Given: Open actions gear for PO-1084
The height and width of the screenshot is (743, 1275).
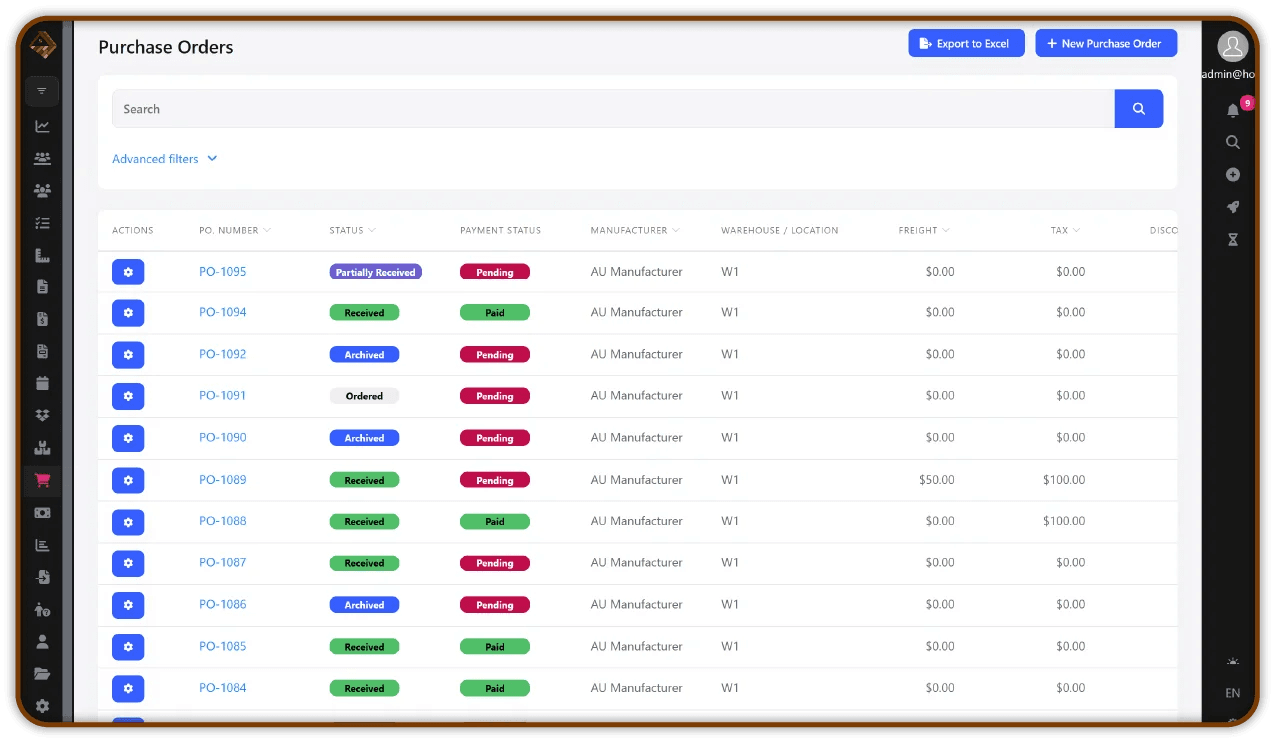Looking at the screenshot, I should point(128,688).
